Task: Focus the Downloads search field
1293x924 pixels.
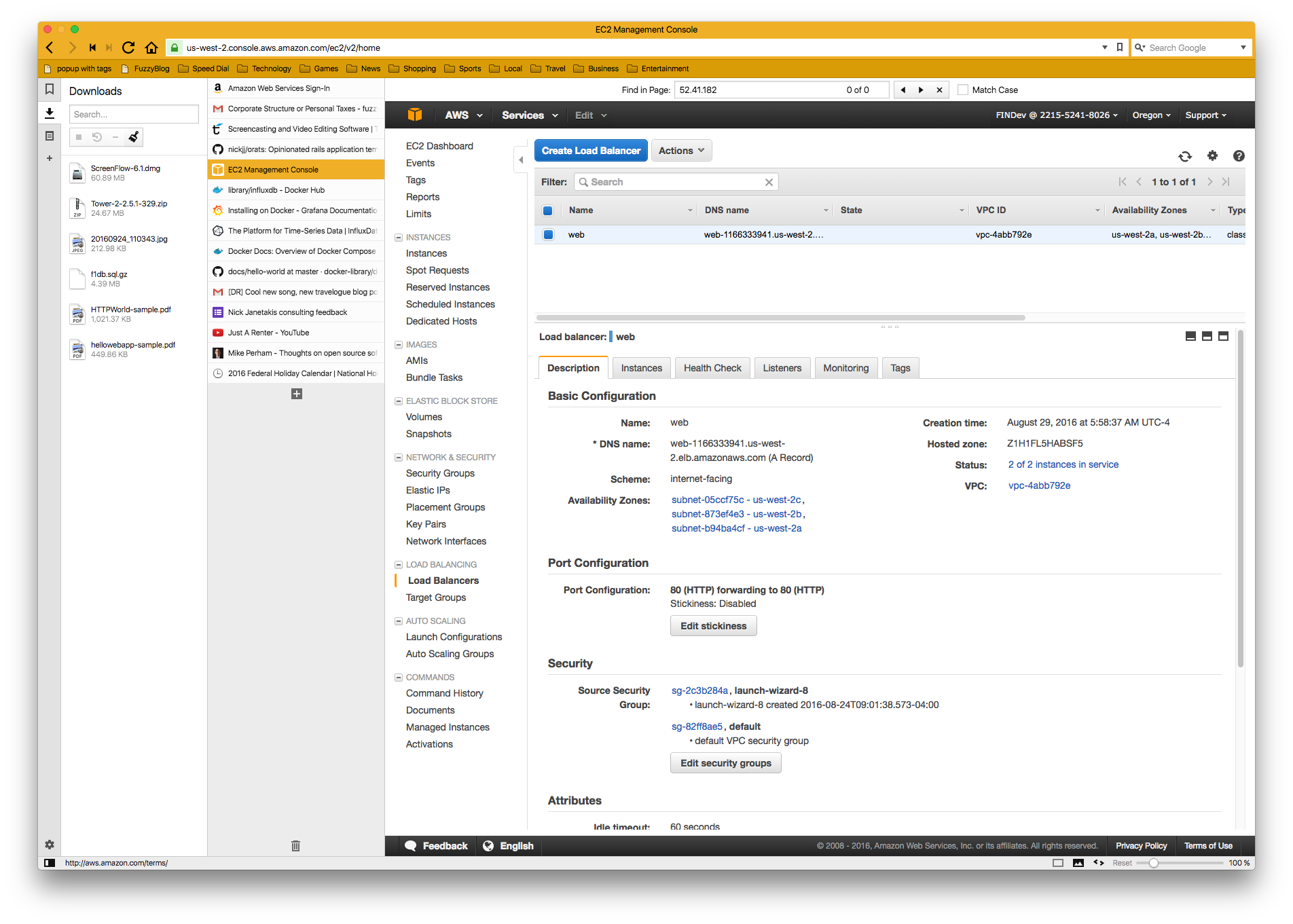Action: (x=134, y=114)
